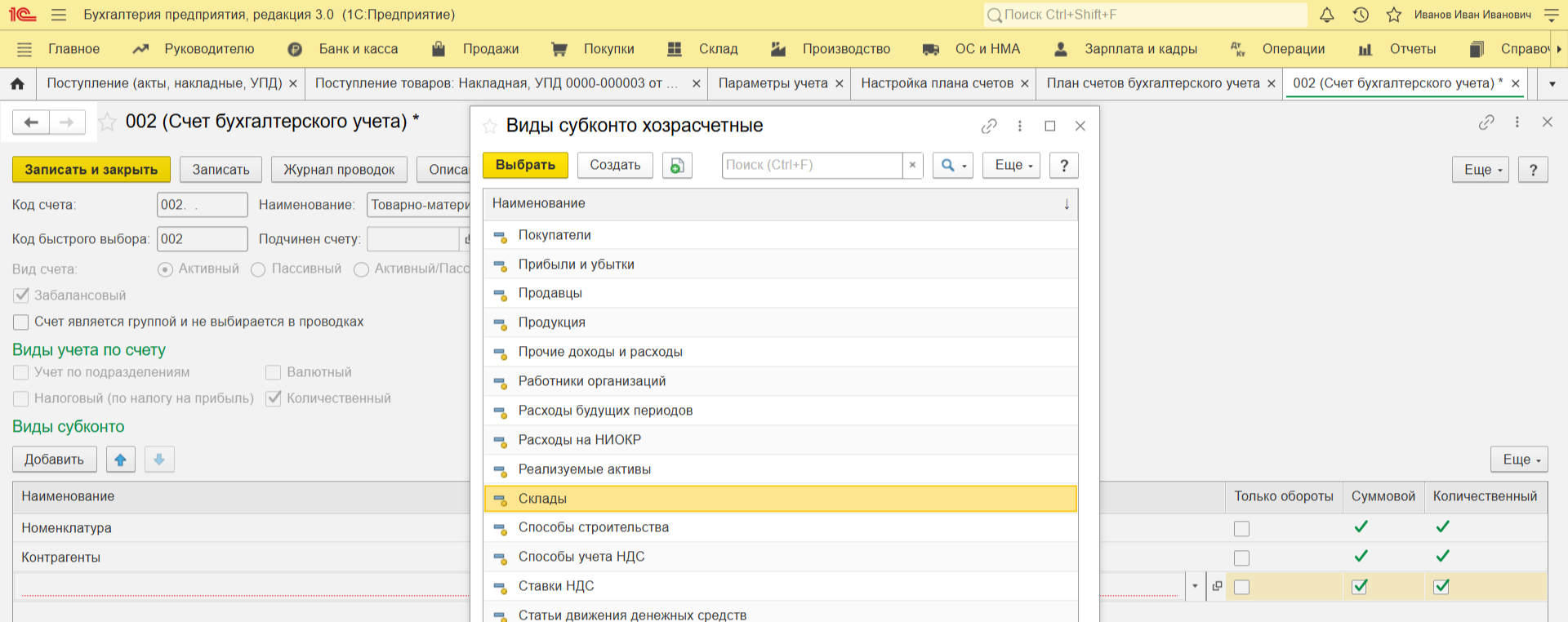Open the Еще menu above subconto table

1520,460
